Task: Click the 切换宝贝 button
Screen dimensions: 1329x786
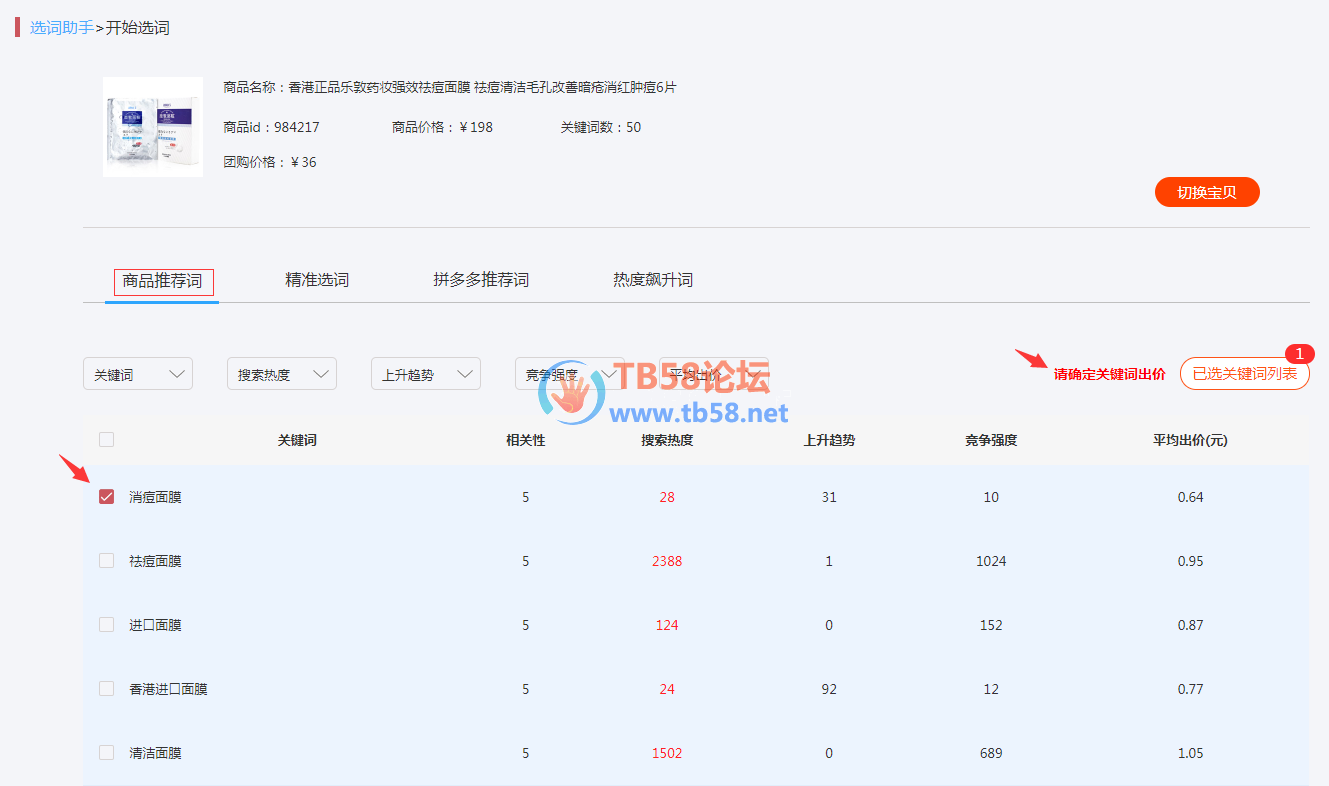Action: [x=1206, y=193]
